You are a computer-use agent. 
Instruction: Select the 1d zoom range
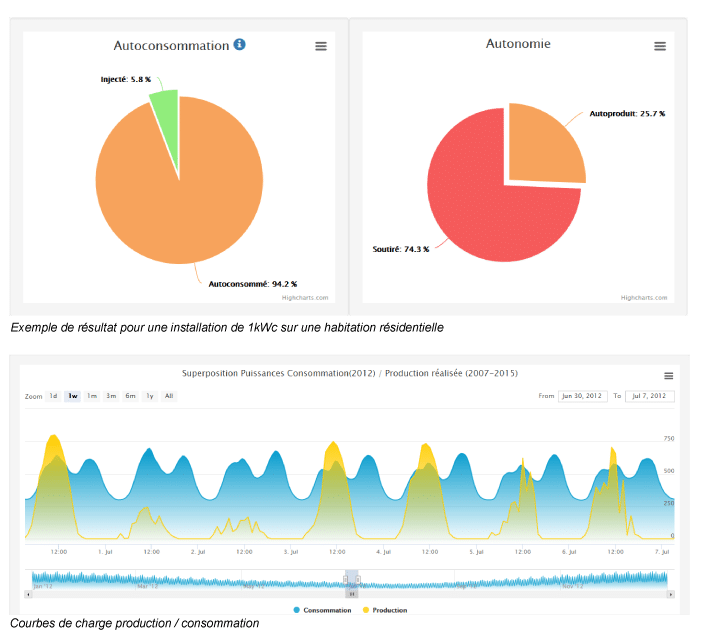pyautogui.click(x=54, y=396)
